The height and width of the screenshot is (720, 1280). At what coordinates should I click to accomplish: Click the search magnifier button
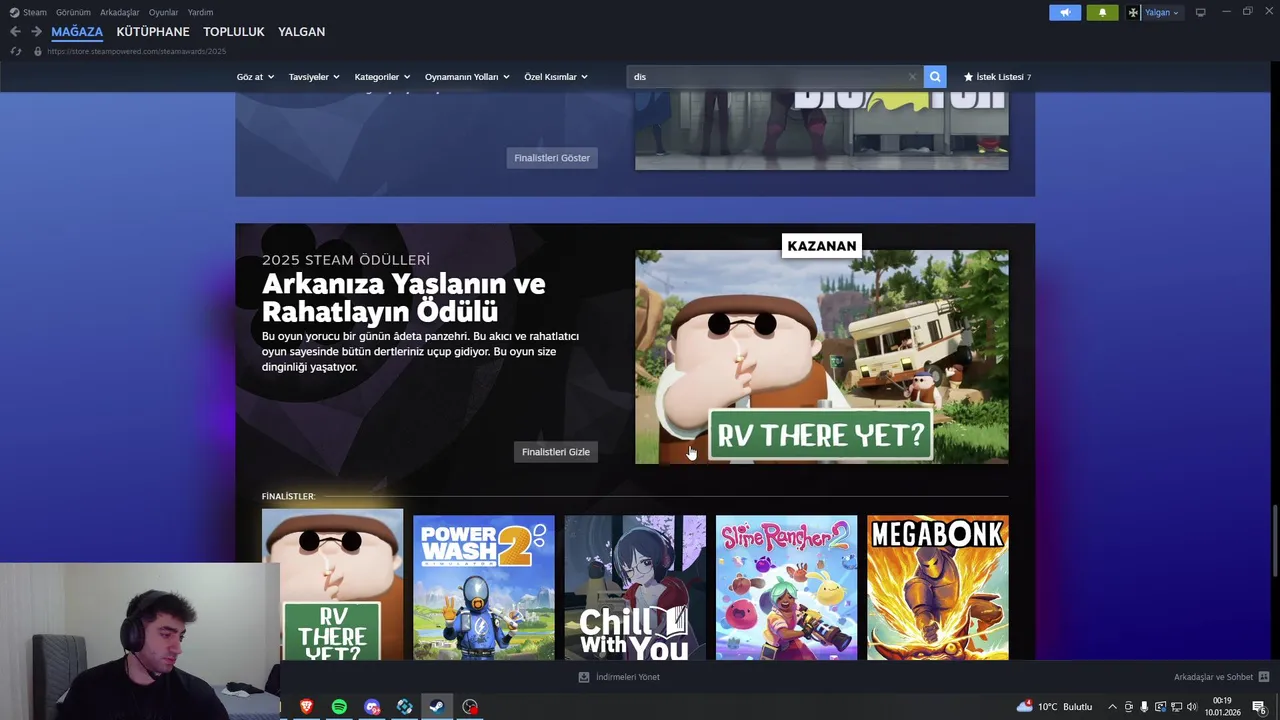[935, 77]
